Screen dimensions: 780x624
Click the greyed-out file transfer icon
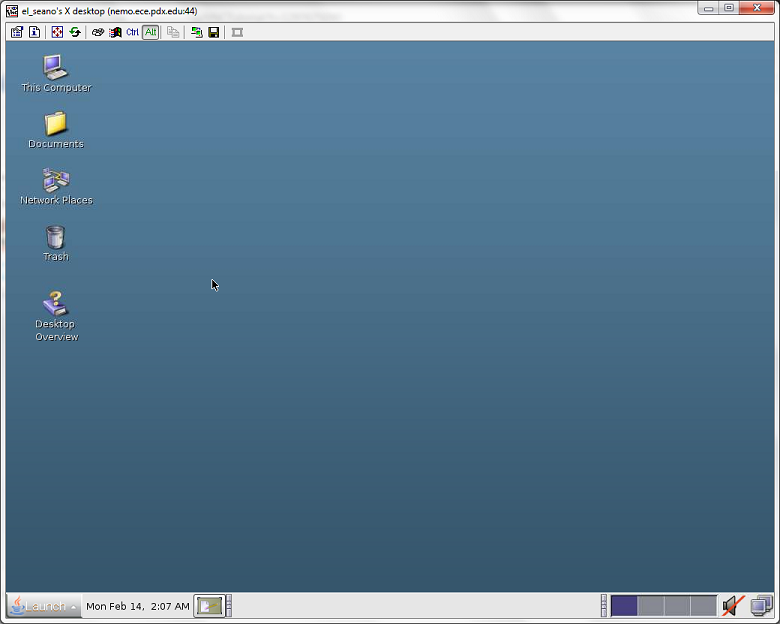tap(173, 32)
